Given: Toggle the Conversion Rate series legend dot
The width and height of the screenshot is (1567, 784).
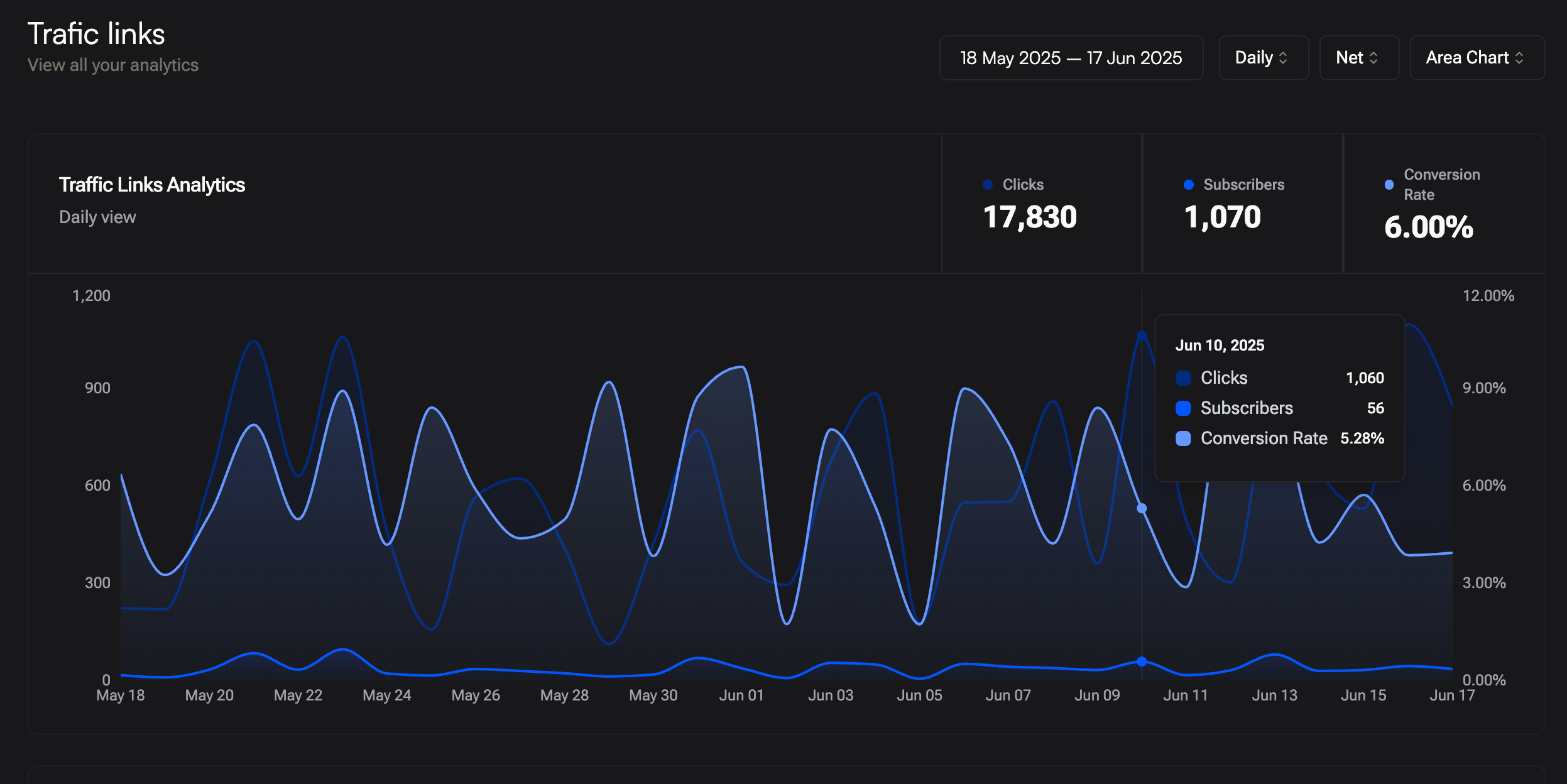Looking at the screenshot, I should click(x=1389, y=185).
